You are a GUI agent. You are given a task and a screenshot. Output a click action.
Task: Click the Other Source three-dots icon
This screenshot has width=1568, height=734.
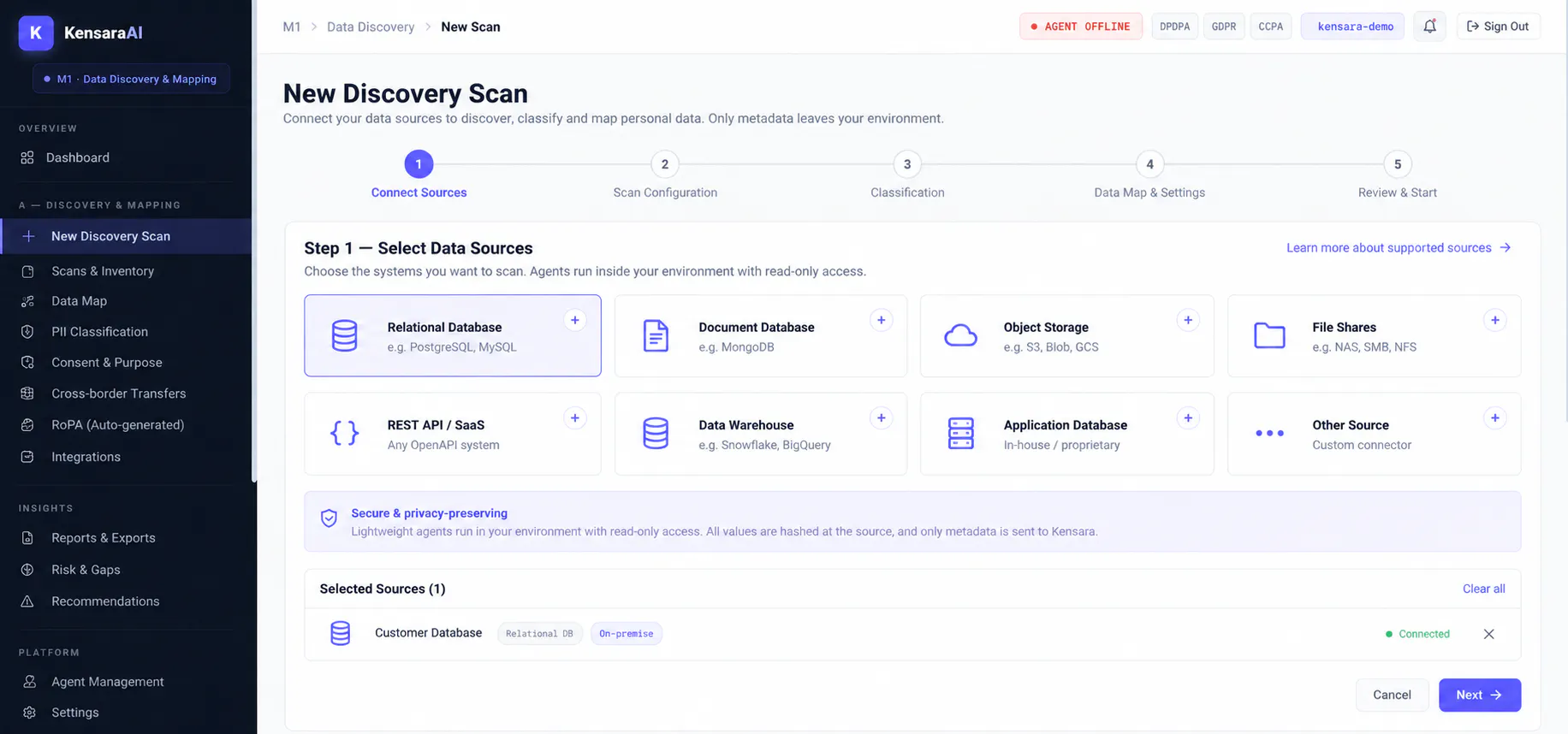point(1269,433)
